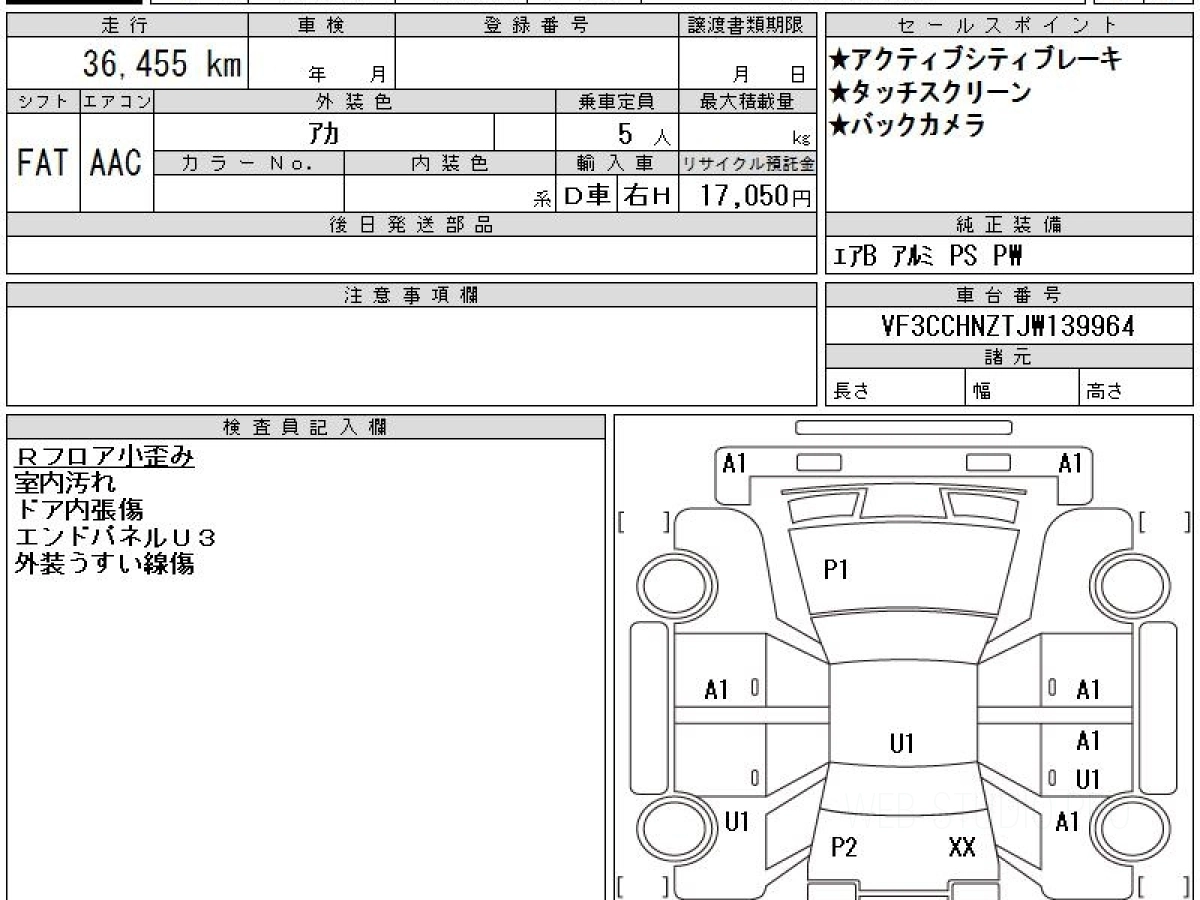The width and height of the screenshot is (1200, 900).
Task: Click the エアコン header cell
Action: click(117, 101)
